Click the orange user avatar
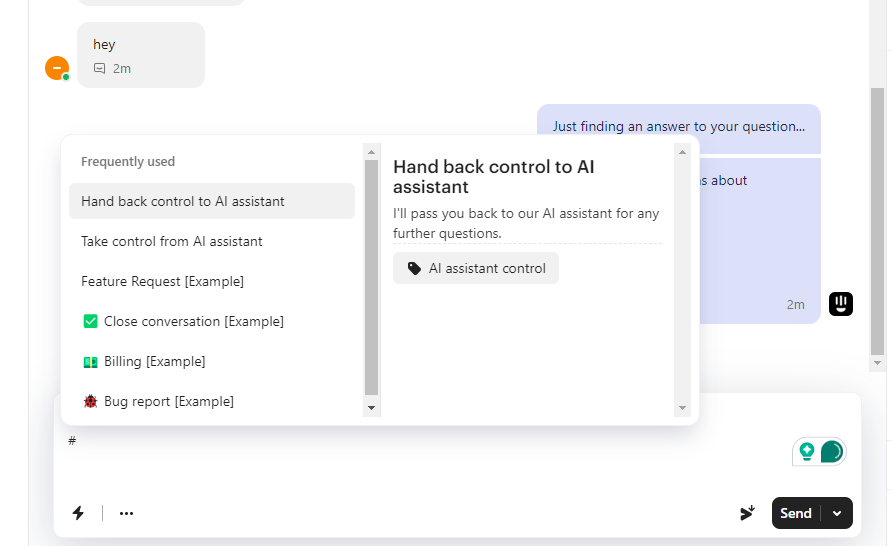 [57, 68]
